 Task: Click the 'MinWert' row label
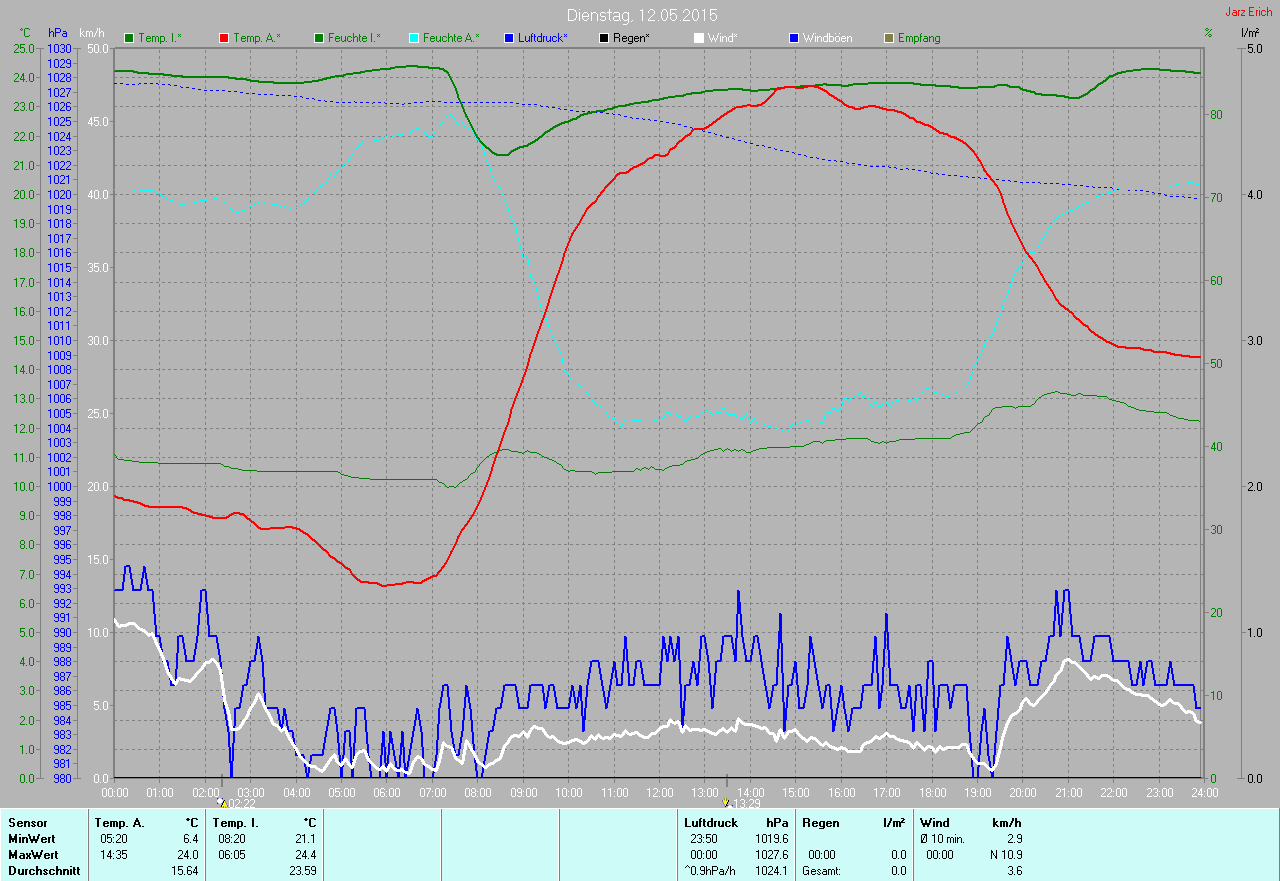(x=32, y=839)
